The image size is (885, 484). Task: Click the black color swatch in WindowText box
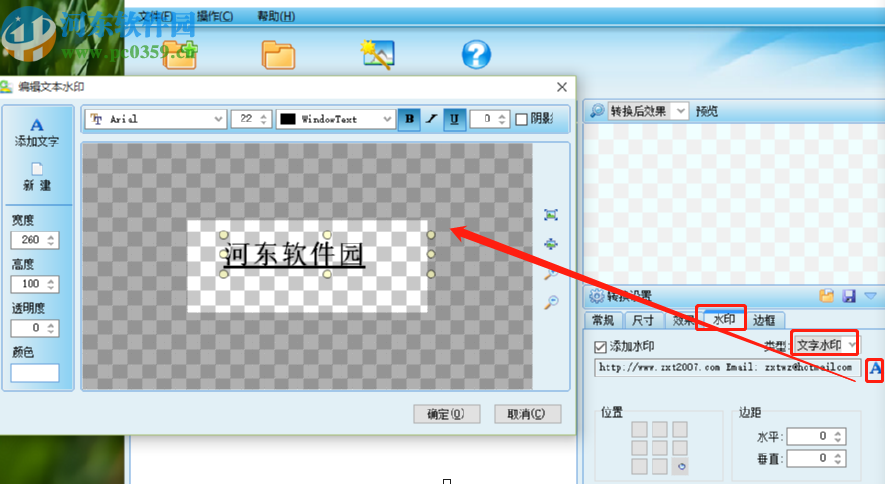coord(288,119)
